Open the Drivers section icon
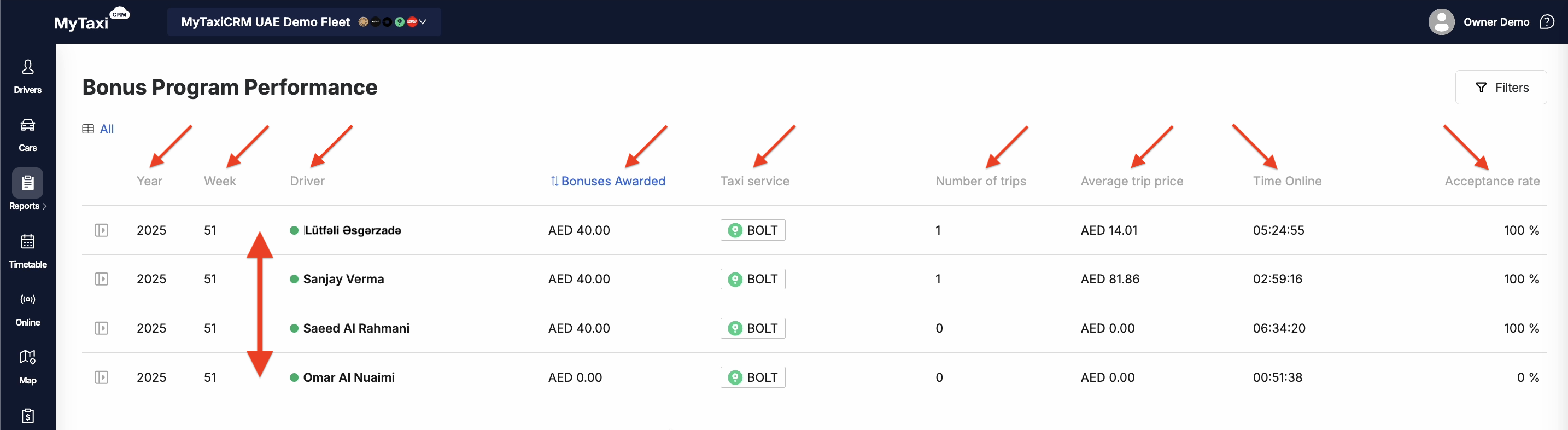Image resolution: width=1568 pixels, height=430 pixels. [x=27, y=67]
